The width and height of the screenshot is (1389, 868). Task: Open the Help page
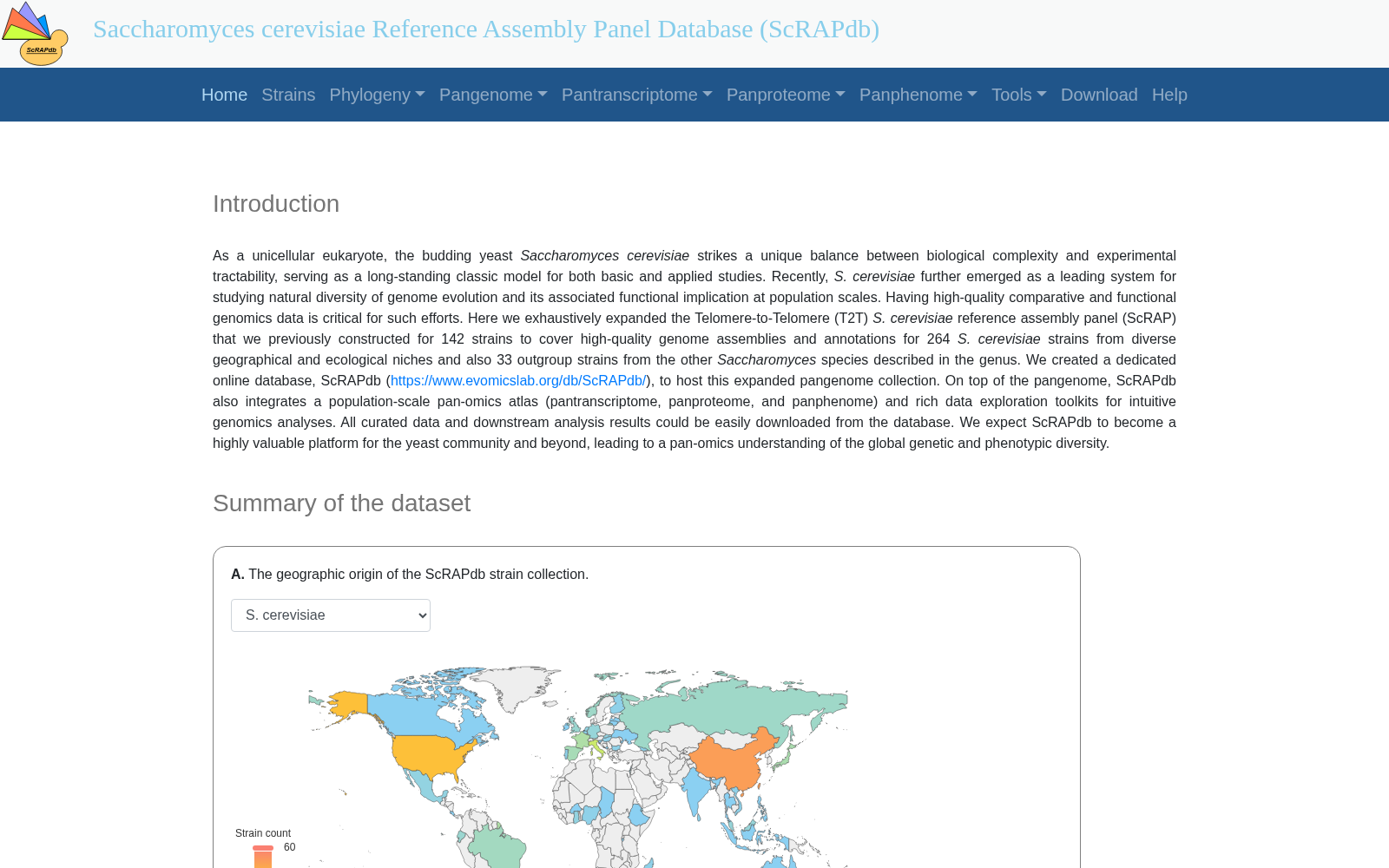[1169, 95]
